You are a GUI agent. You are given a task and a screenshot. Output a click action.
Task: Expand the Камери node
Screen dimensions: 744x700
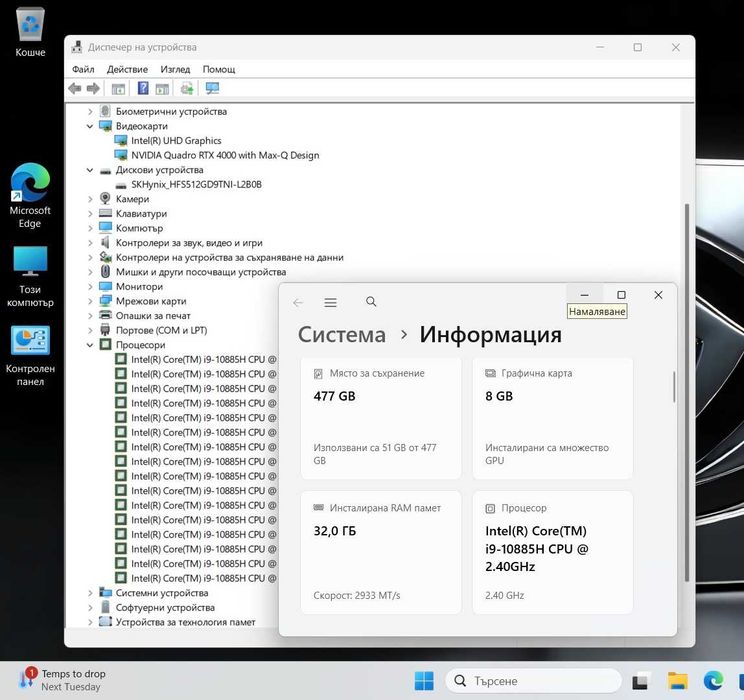click(90, 199)
